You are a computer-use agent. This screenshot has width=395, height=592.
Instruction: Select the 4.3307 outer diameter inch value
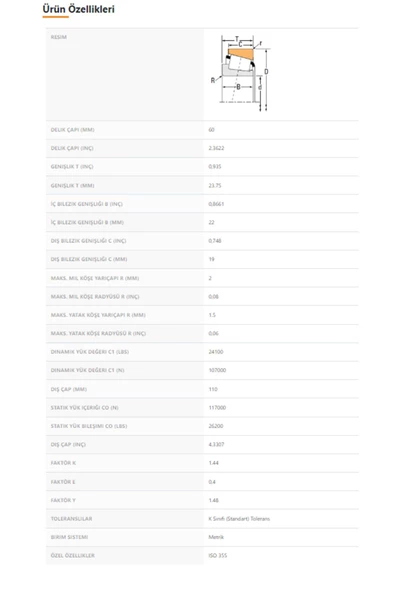click(x=216, y=444)
